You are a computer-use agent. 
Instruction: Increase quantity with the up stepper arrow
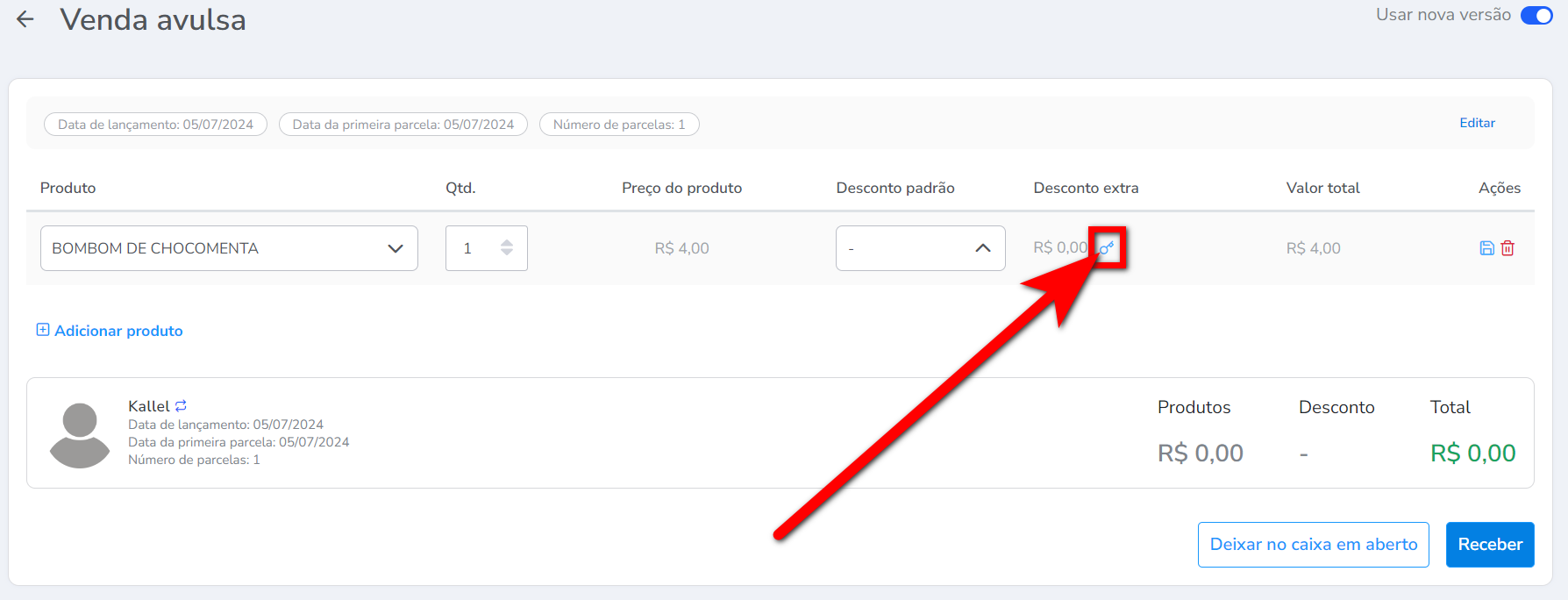click(x=507, y=243)
